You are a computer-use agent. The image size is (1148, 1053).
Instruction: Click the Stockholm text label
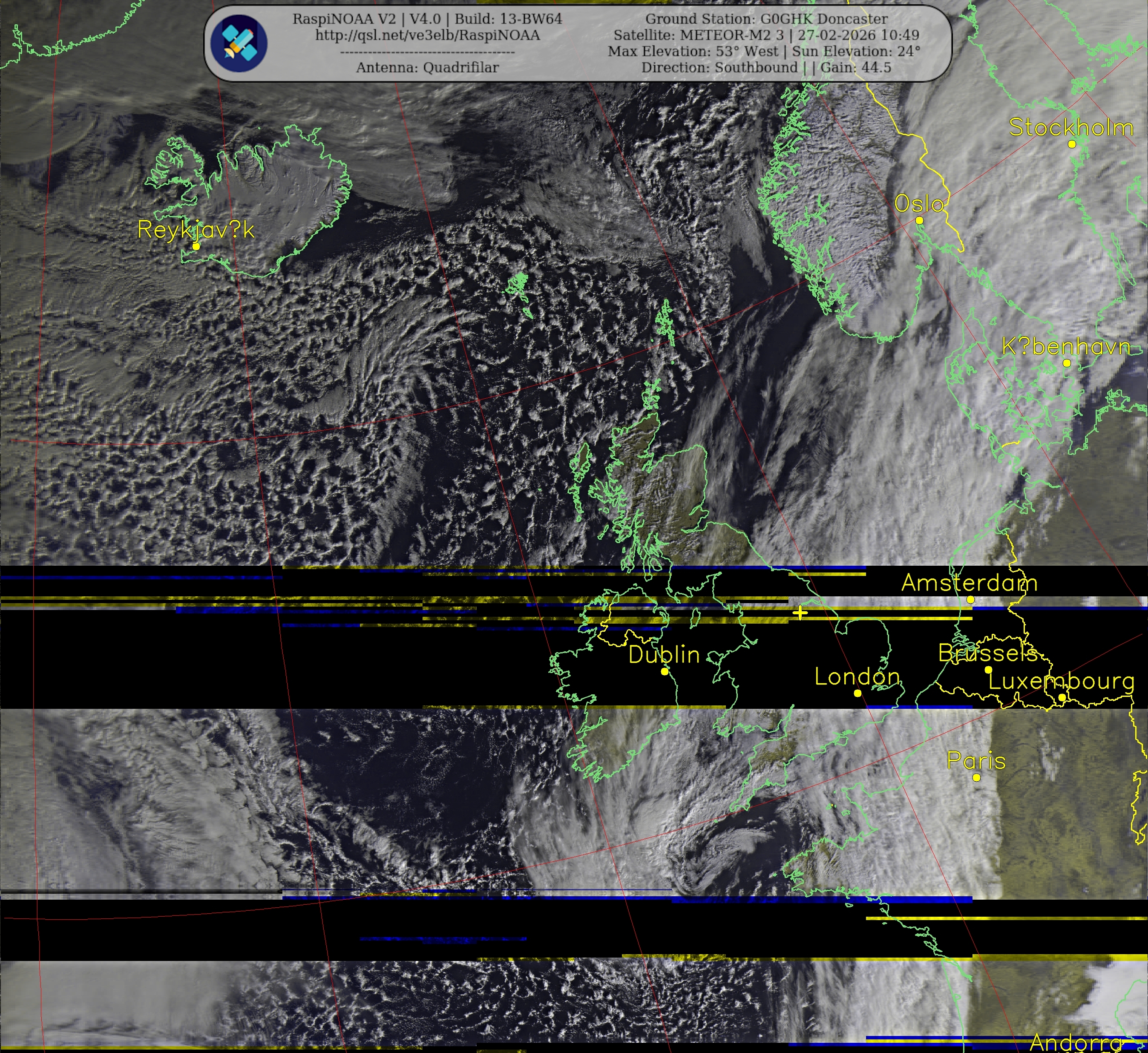click(x=1071, y=127)
